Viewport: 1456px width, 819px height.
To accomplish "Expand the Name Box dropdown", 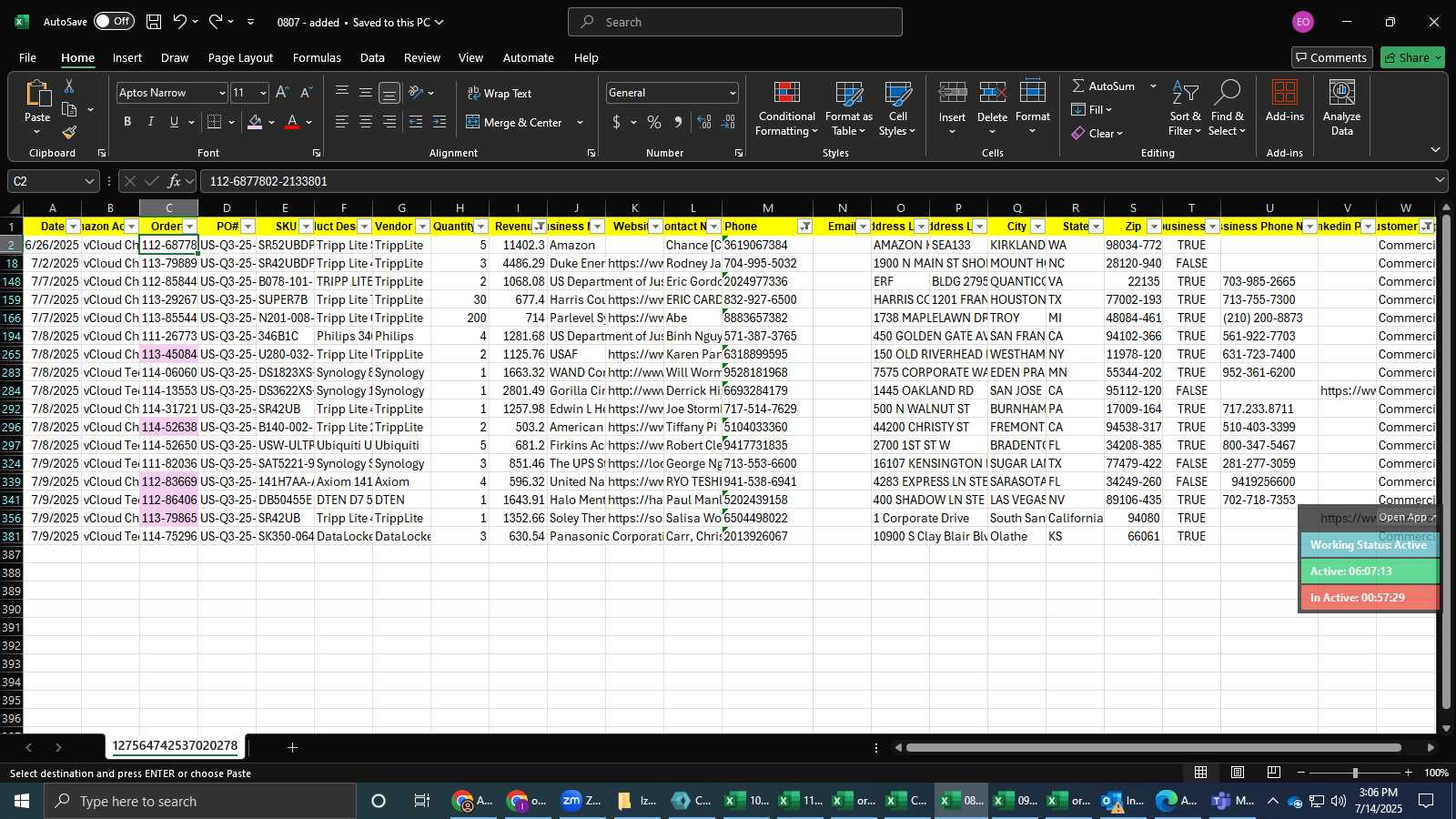I will pyautogui.click(x=89, y=181).
